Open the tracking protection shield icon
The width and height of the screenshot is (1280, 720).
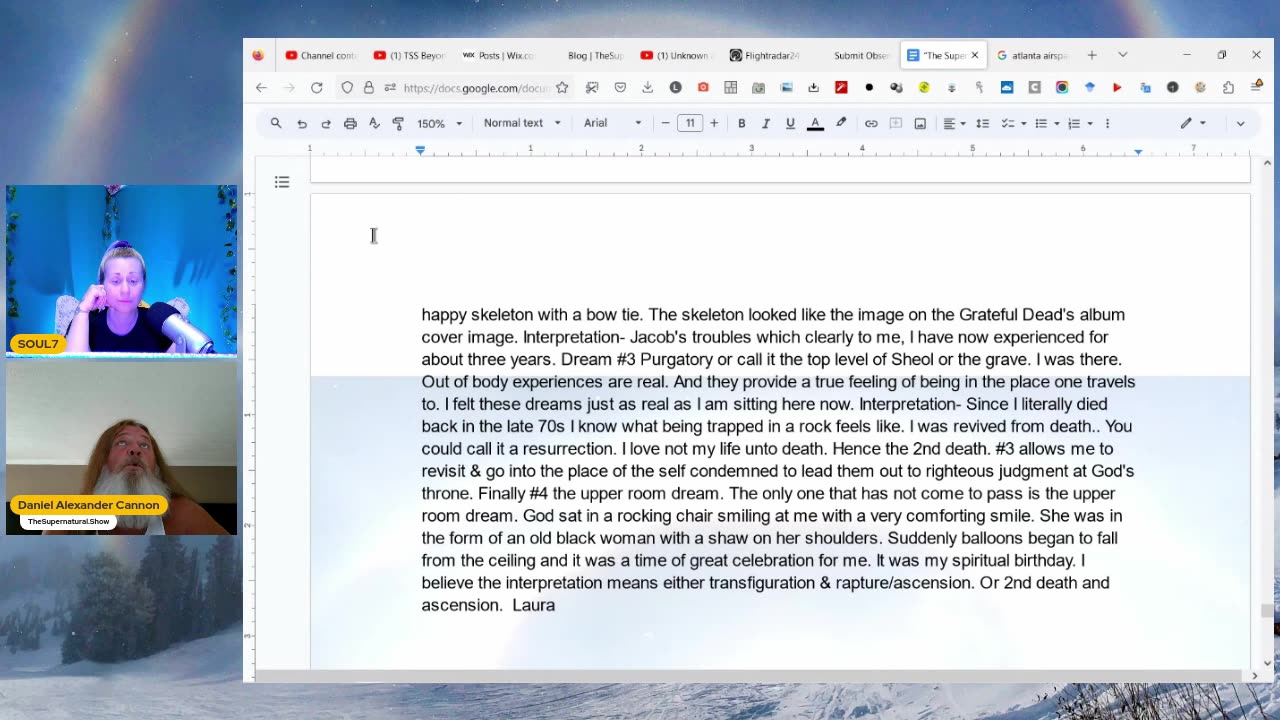347,88
